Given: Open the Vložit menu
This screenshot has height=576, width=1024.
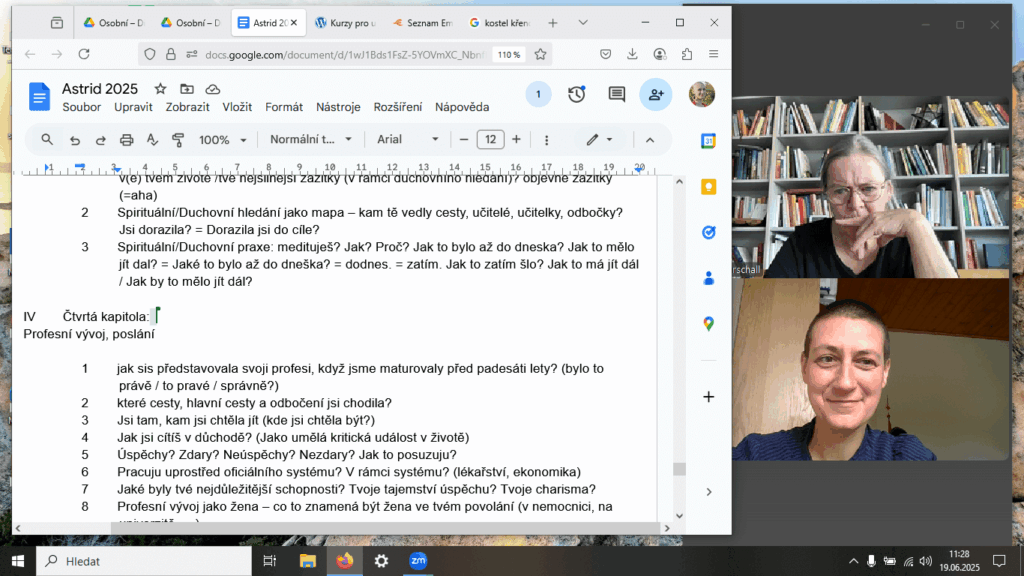Looking at the screenshot, I should [x=237, y=107].
